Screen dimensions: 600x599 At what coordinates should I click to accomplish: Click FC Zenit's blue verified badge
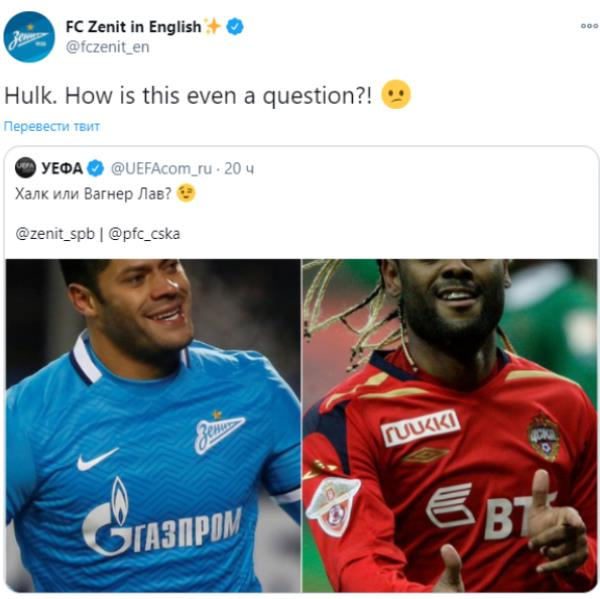pyautogui.click(x=235, y=27)
